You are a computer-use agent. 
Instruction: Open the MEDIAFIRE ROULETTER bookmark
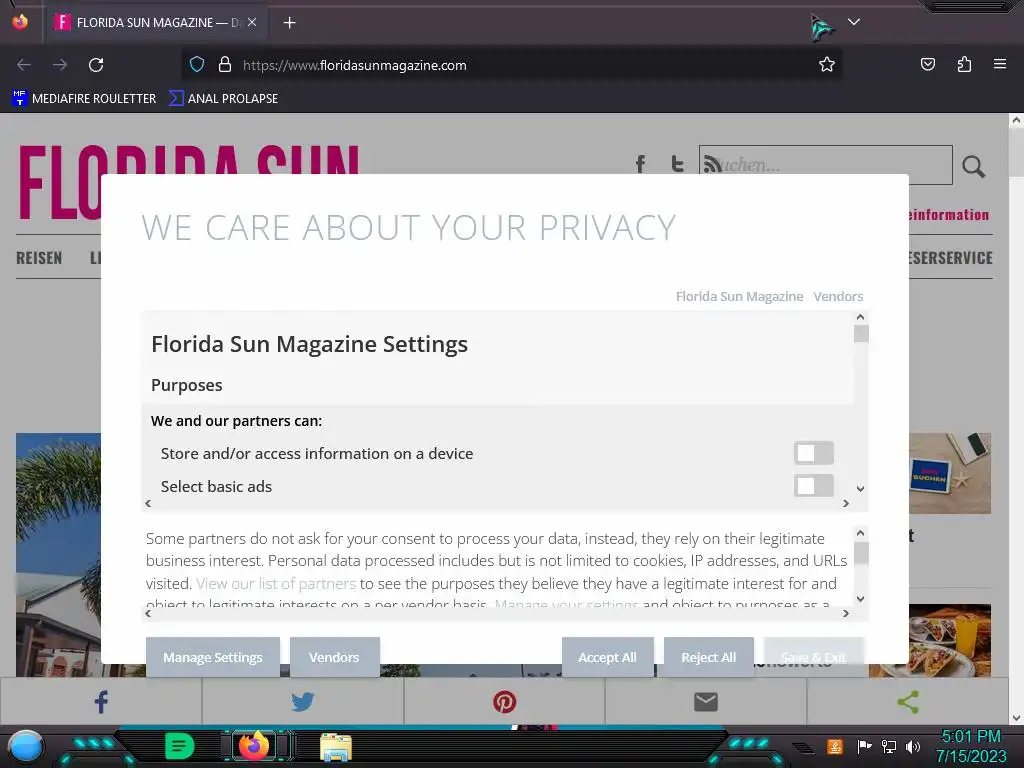coord(84,99)
